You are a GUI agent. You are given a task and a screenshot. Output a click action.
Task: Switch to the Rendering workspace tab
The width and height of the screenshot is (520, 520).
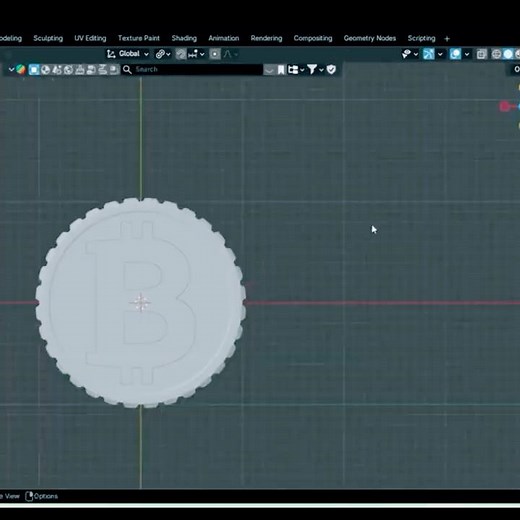[266, 38]
